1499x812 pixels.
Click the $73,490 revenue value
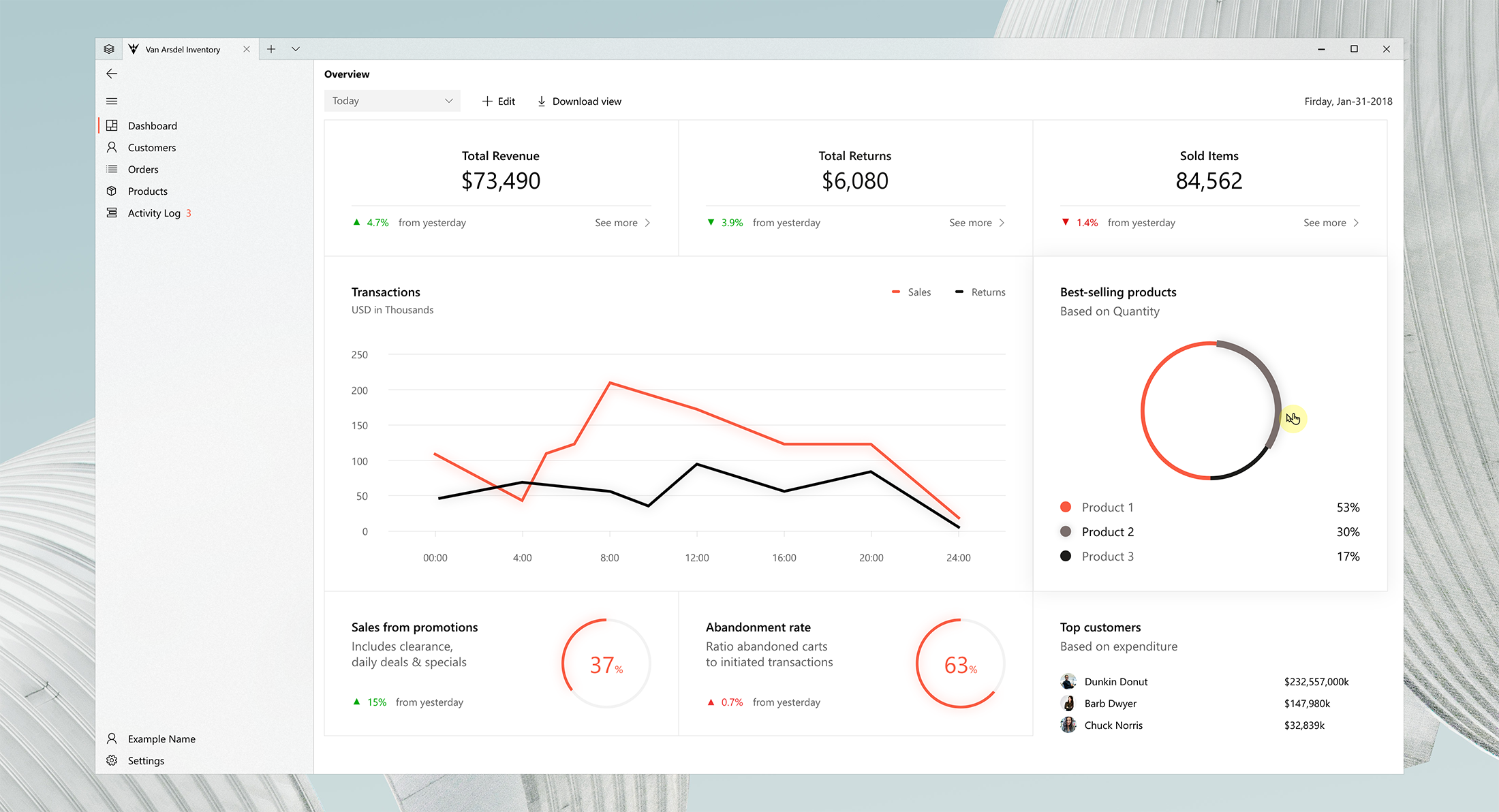(501, 181)
